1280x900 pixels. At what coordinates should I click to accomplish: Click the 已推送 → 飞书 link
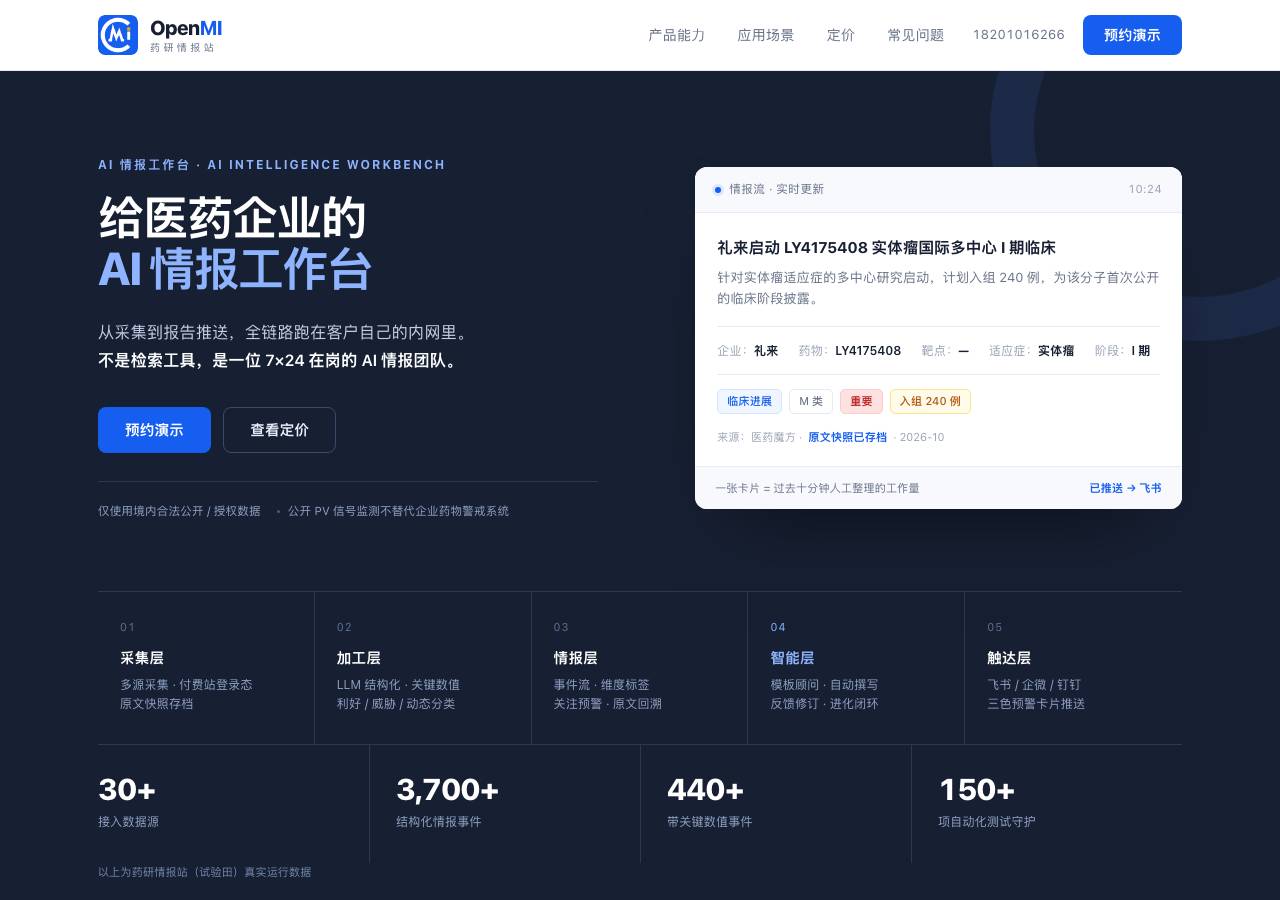pyautogui.click(x=1125, y=488)
